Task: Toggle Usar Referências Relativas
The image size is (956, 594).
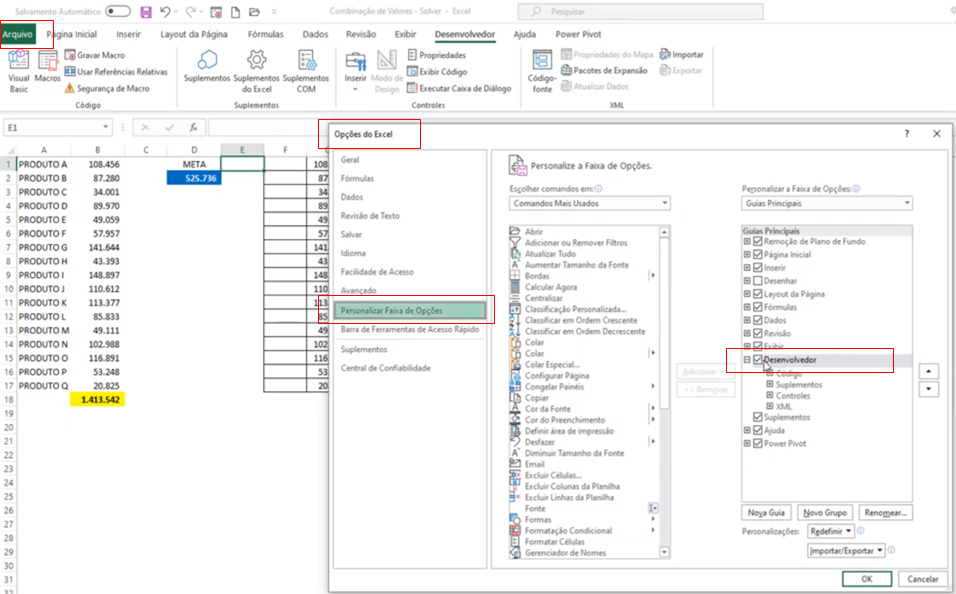Action: (x=116, y=71)
